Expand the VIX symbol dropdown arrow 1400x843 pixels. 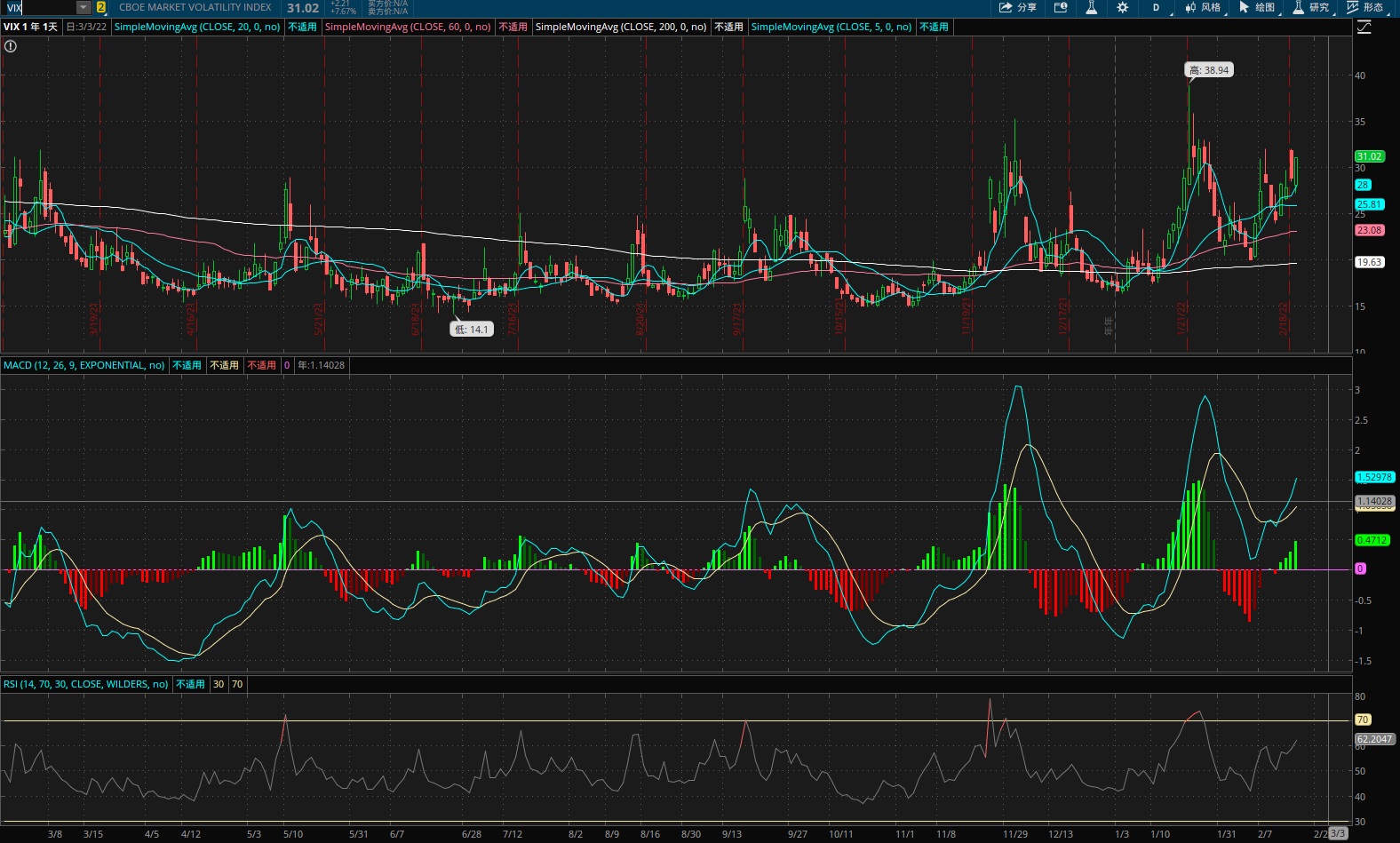[x=84, y=7]
